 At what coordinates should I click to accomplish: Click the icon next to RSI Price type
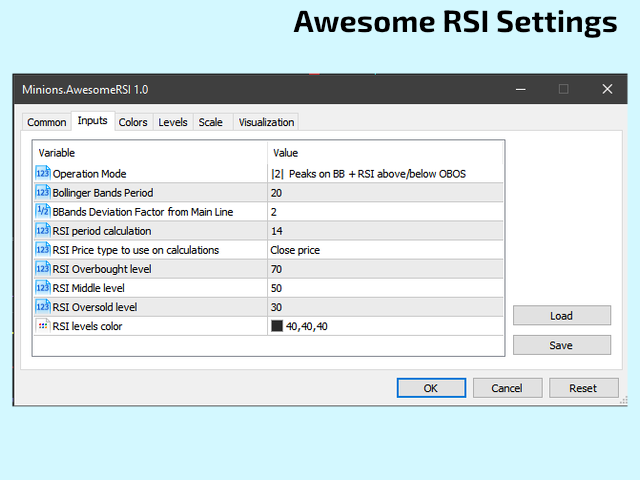(x=42, y=249)
